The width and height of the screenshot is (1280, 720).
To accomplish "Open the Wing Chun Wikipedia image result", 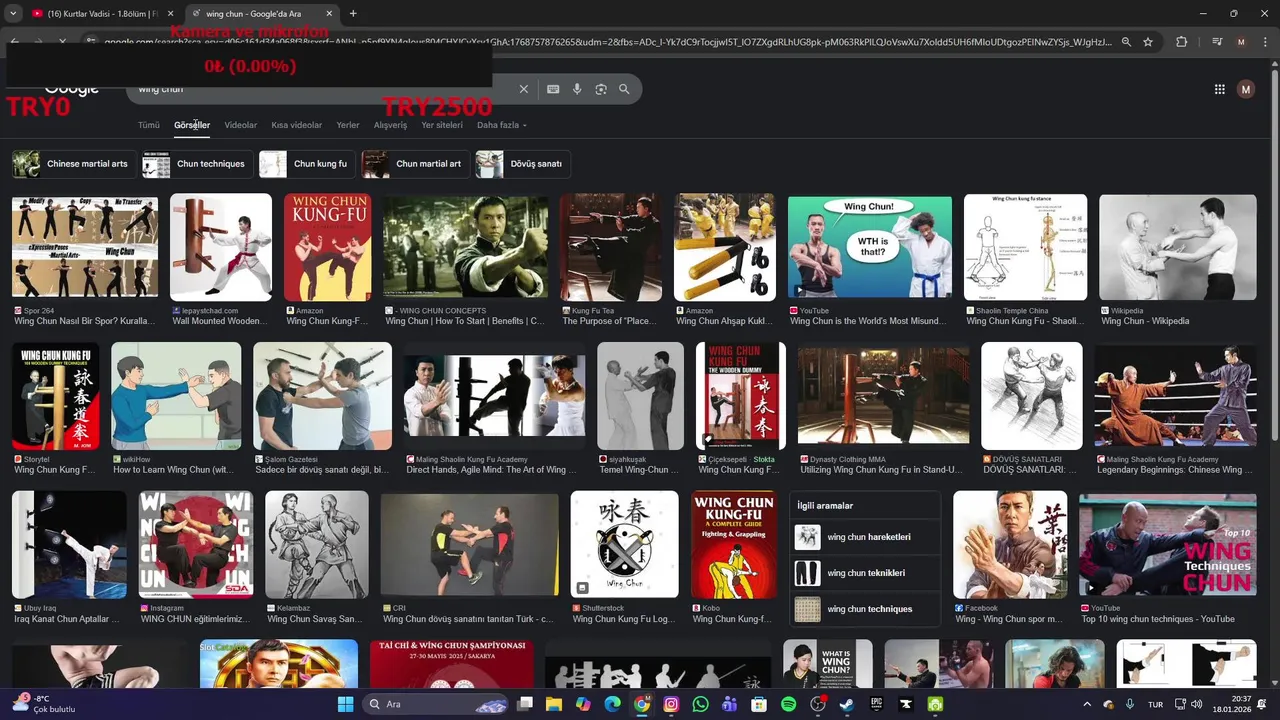I will point(1178,247).
